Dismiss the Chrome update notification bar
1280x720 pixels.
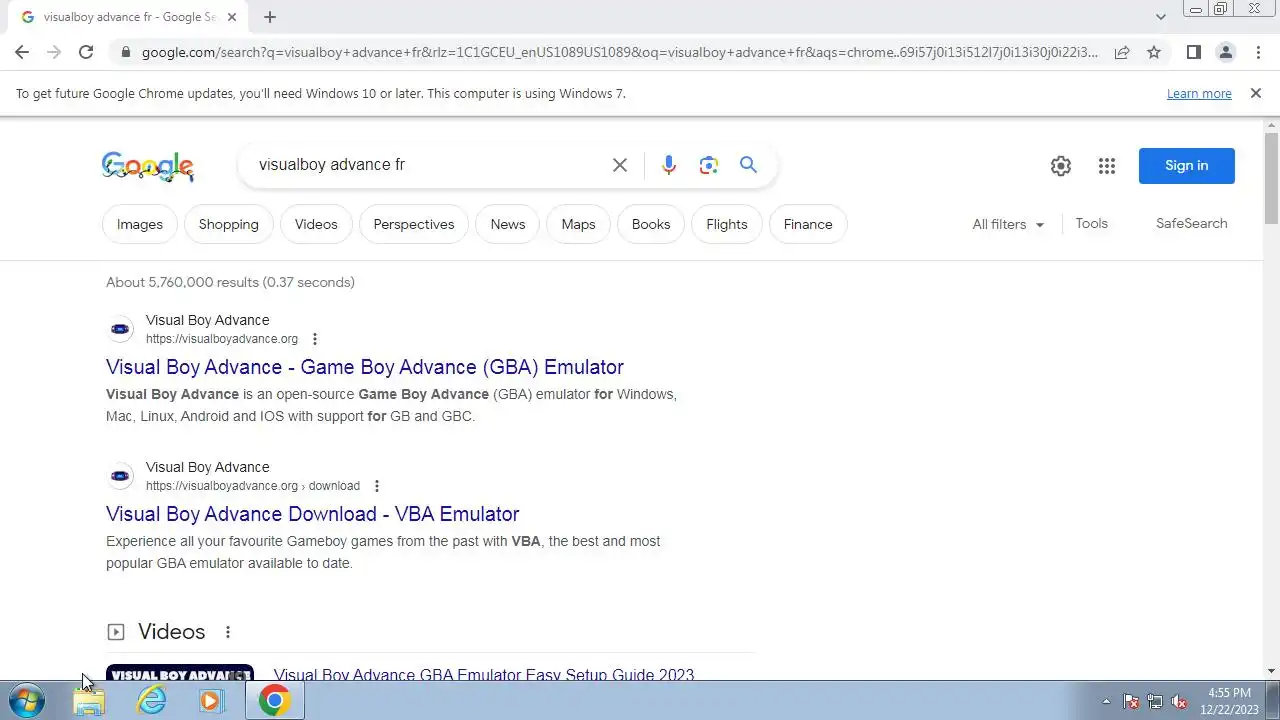pos(1256,93)
